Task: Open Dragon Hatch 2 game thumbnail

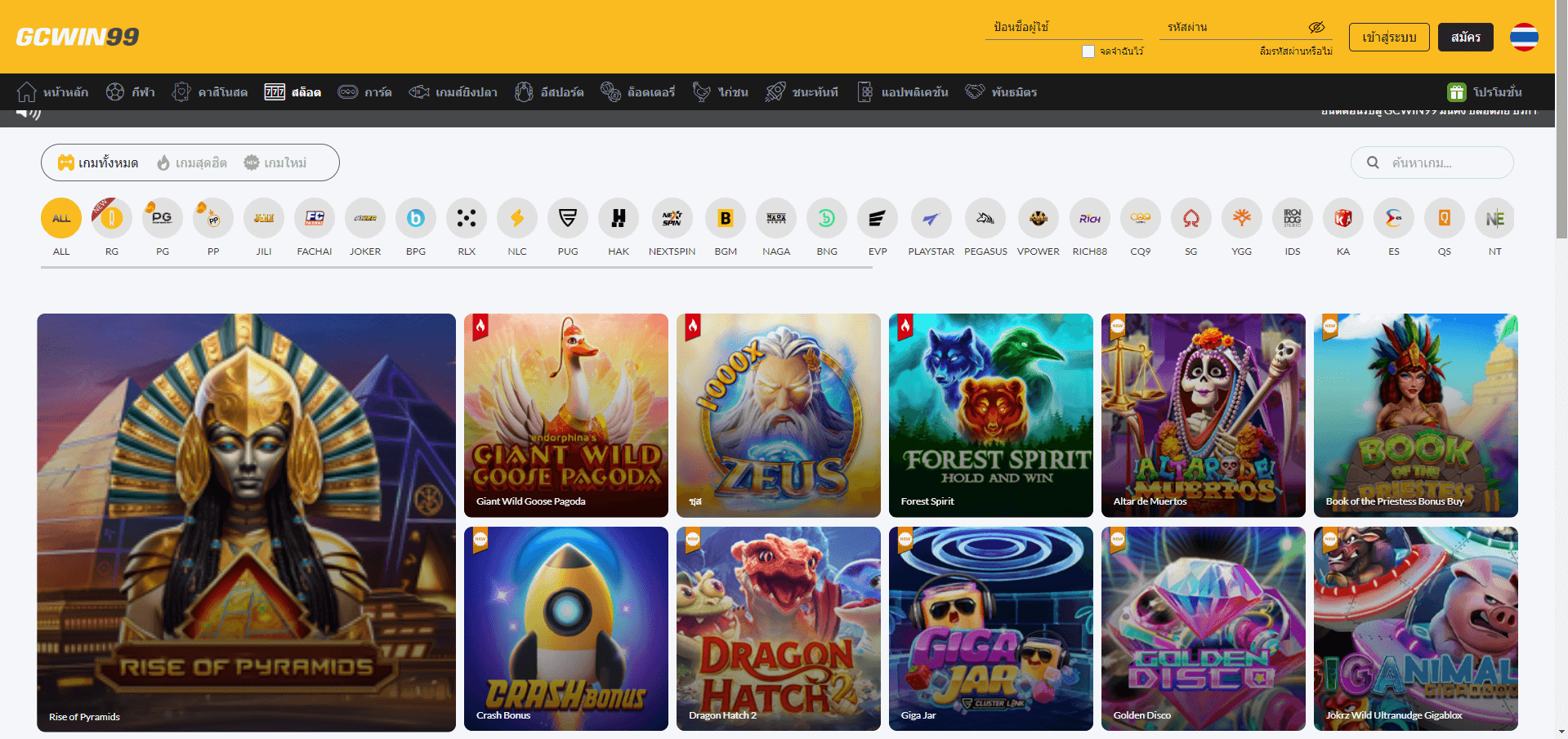Action: coord(779,629)
